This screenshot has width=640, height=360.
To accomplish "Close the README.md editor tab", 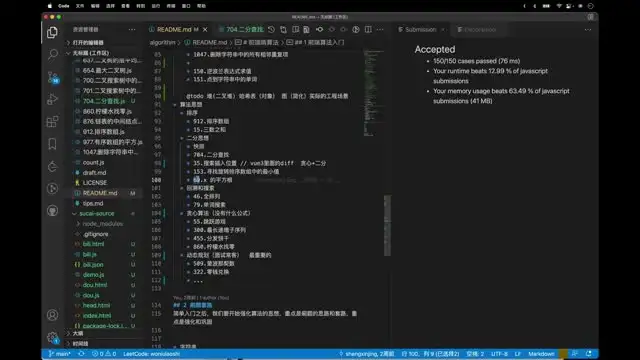I will (x=205, y=29).
